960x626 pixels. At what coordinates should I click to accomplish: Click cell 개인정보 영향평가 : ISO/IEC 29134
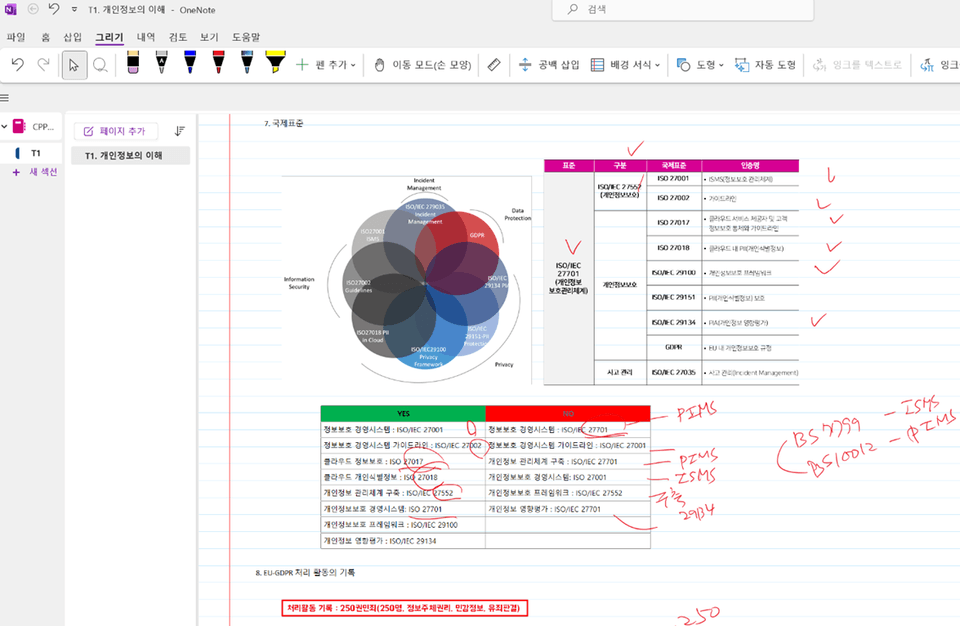(403, 541)
